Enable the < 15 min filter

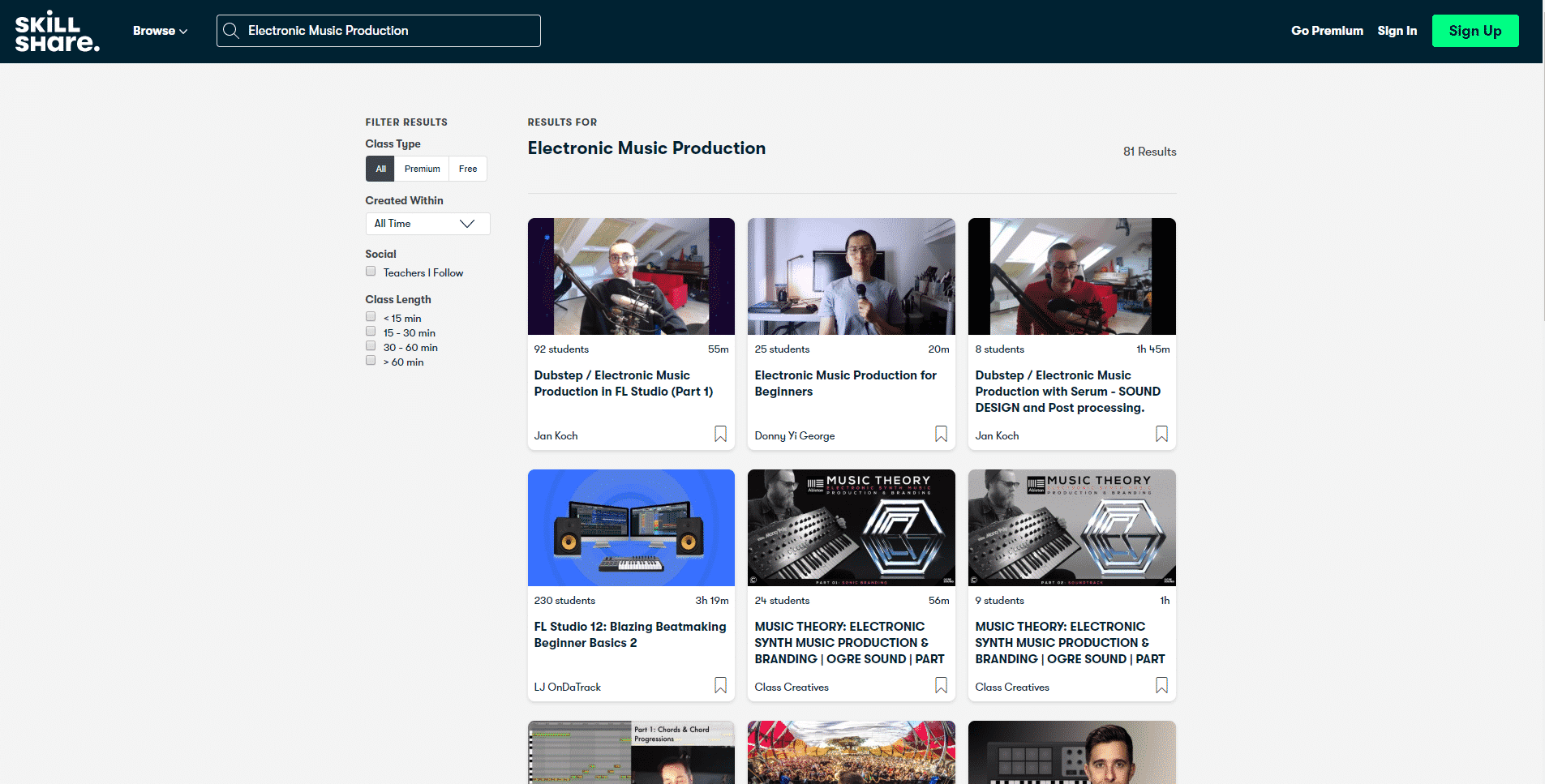(371, 317)
